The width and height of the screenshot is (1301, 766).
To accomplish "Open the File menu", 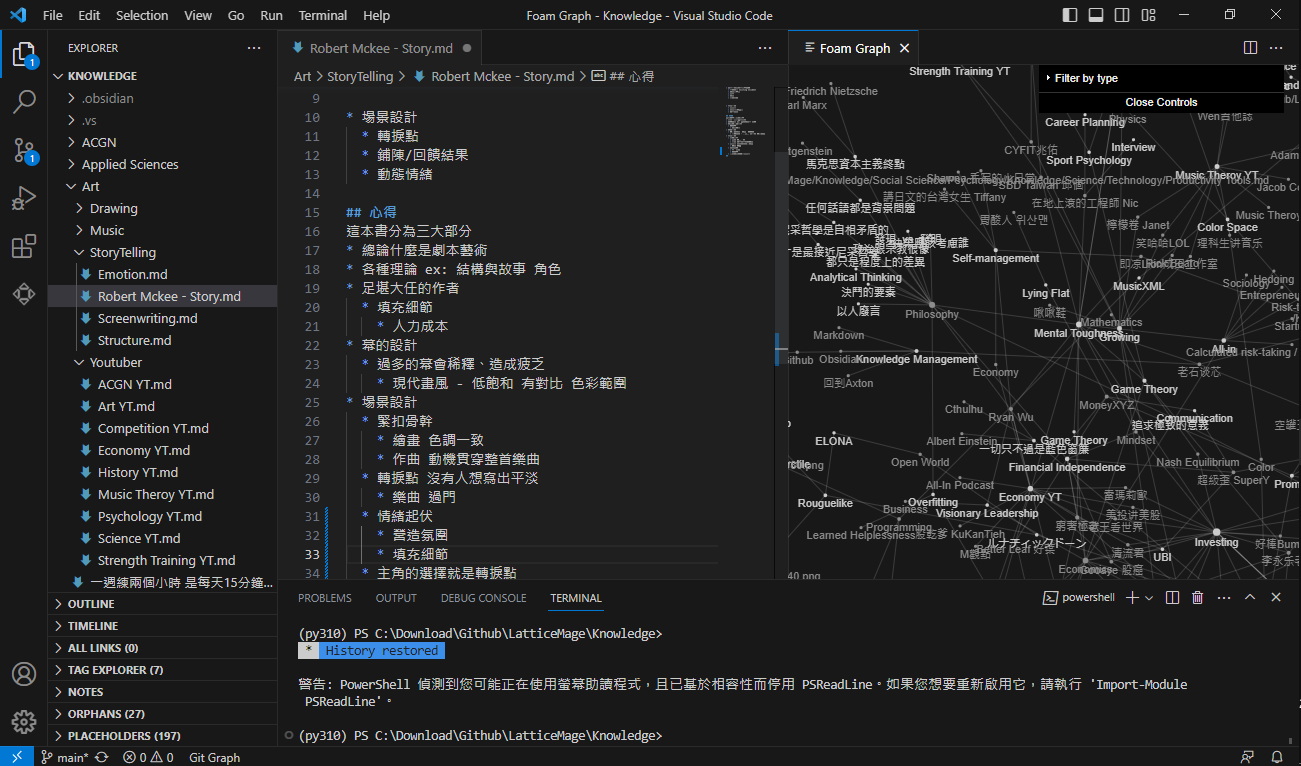I will 53,15.
